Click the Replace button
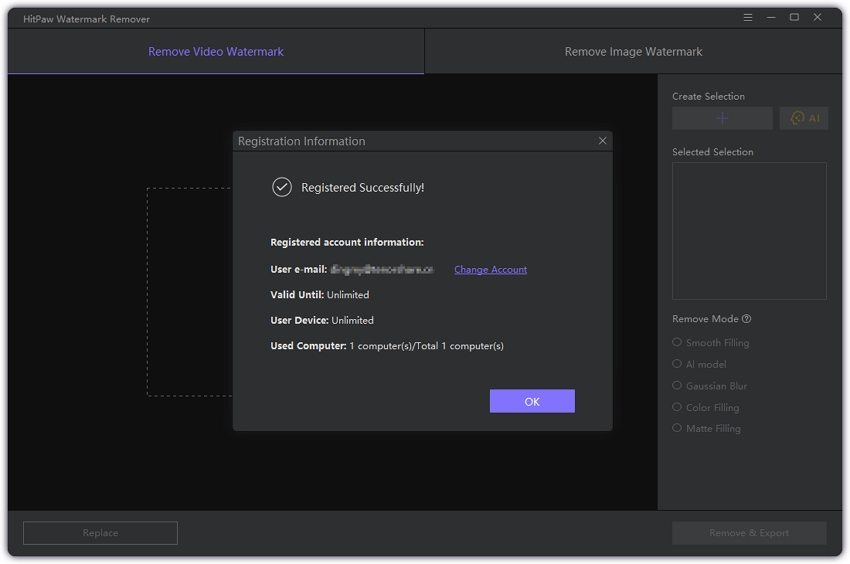Screen dimensions: 850x564 100,533
